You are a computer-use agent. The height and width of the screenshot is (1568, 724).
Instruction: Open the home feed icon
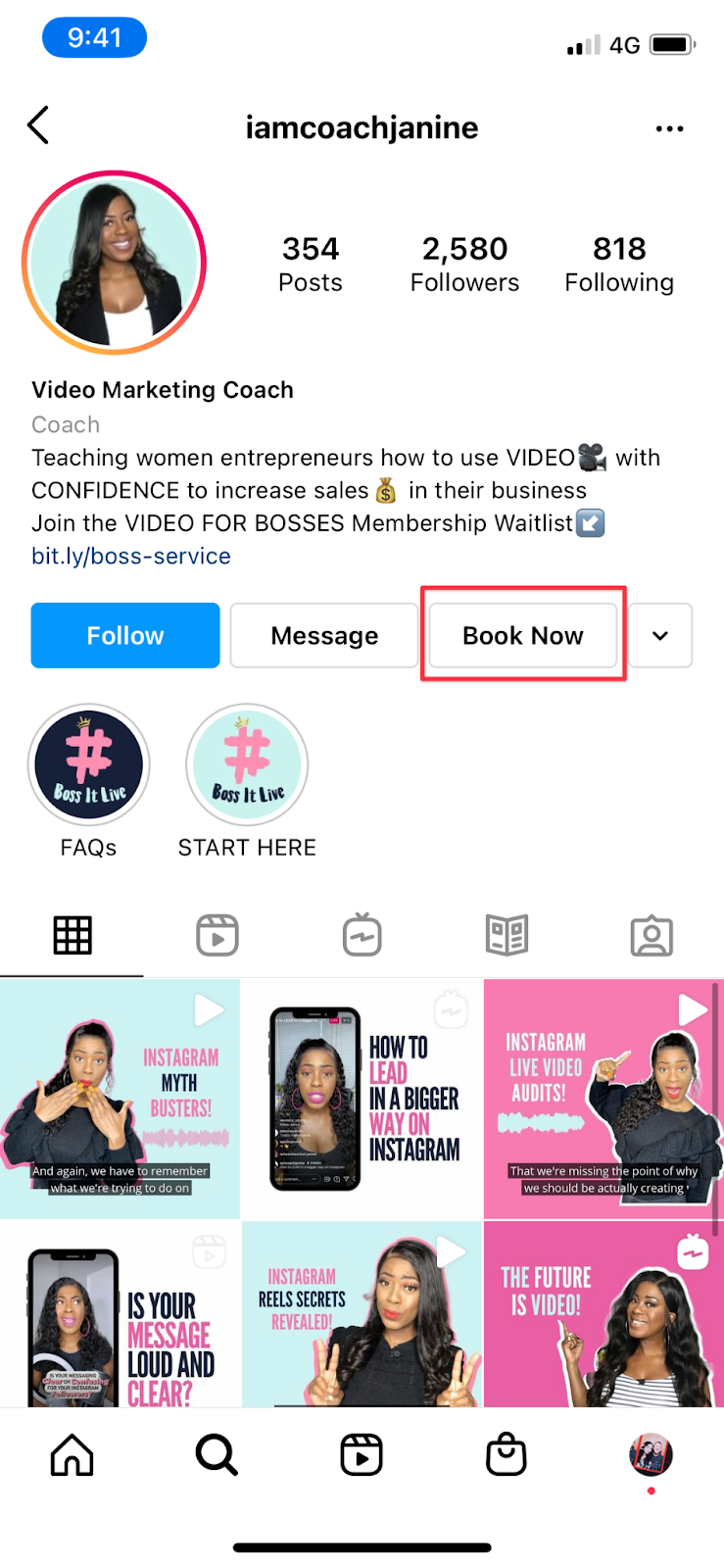(x=72, y=1455)
